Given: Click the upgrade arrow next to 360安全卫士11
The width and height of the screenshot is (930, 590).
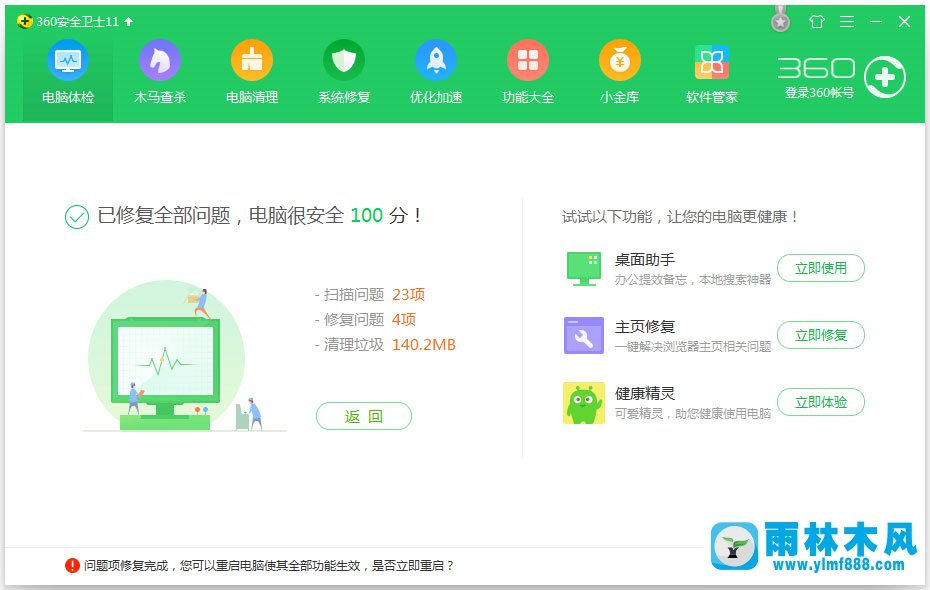Looking at the screenshot, I should click(x=129, y=22).
